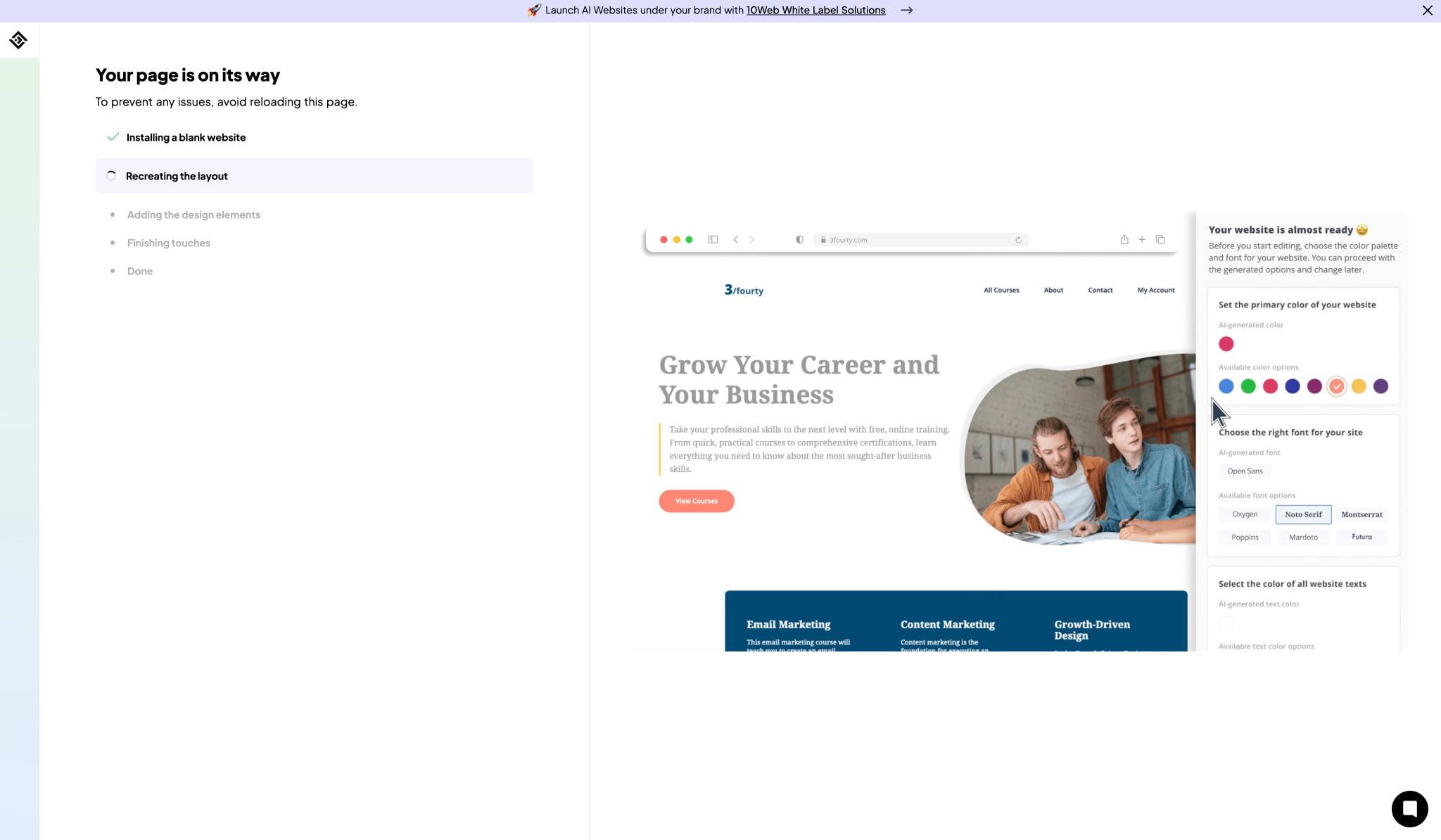
Task: Choose the Oxygen font option
Action: pos(1245,514)
